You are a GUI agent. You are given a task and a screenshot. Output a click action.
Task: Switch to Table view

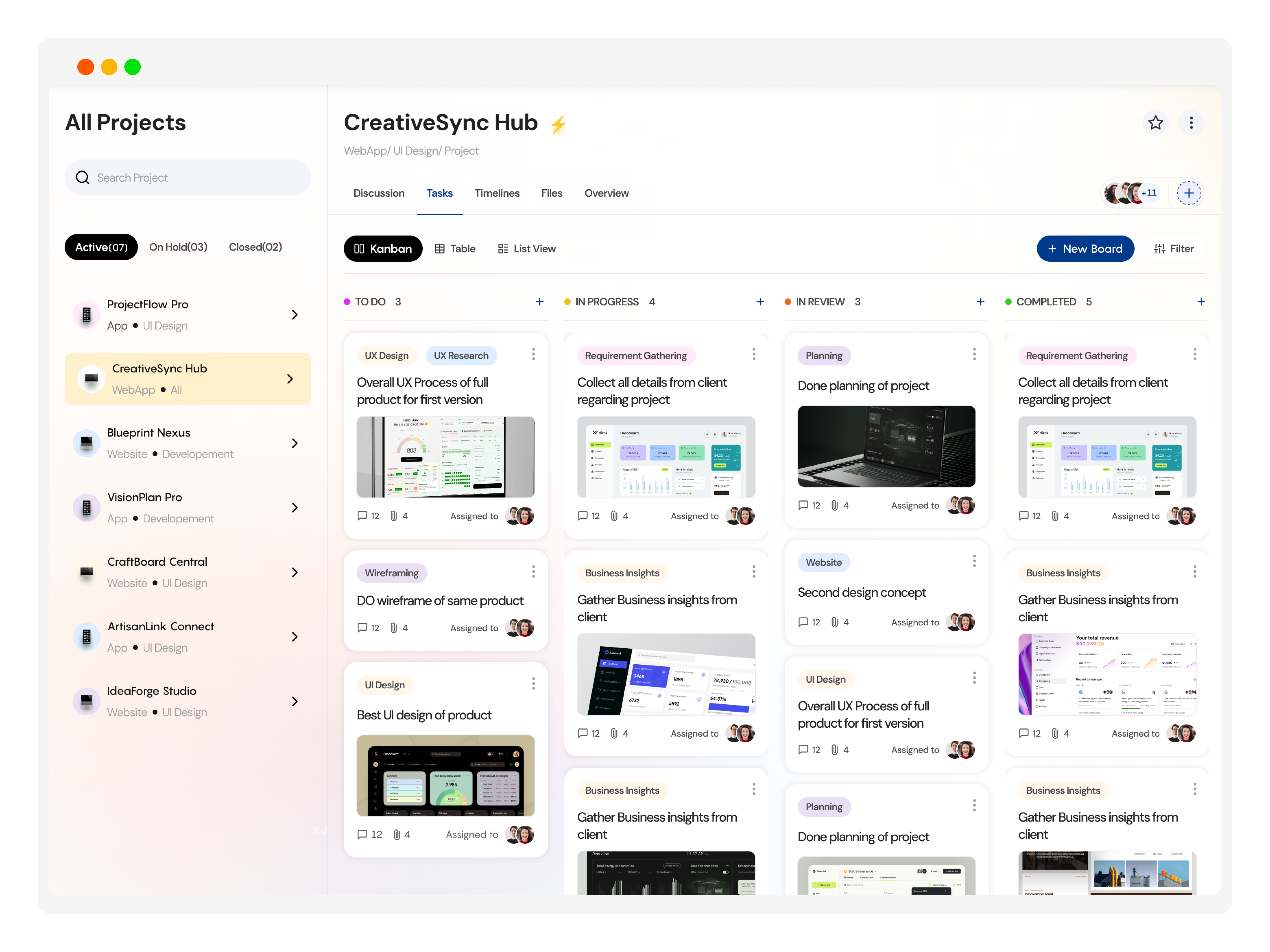tap(455, 248)
